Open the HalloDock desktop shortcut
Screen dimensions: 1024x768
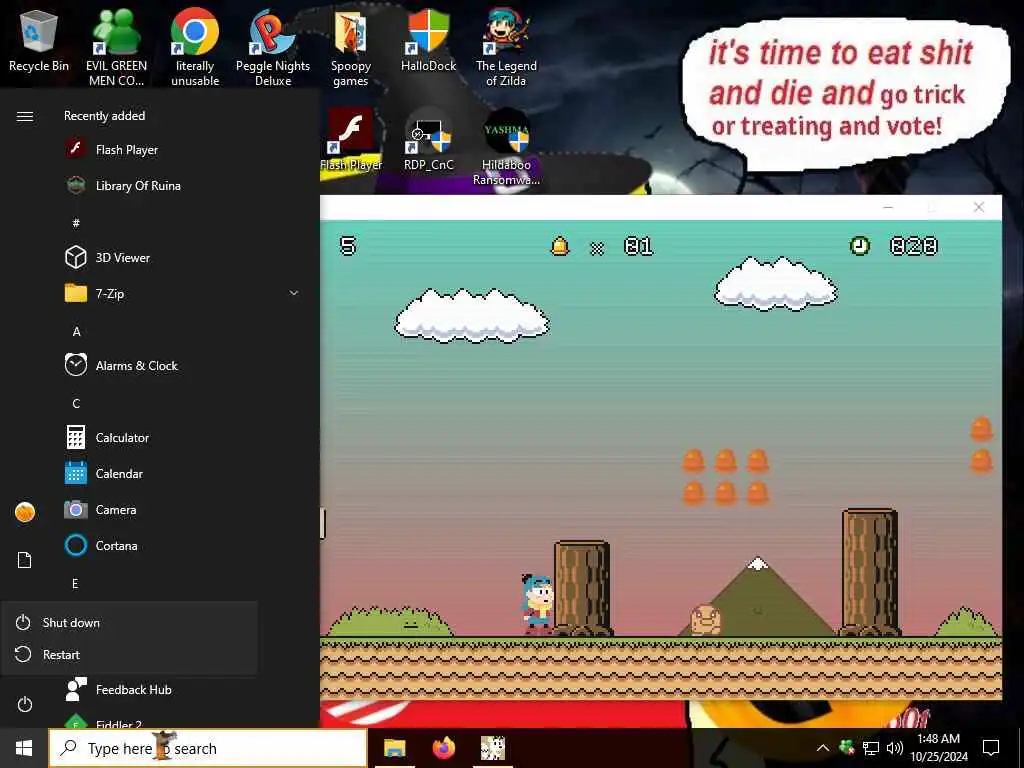pos(428,40)
